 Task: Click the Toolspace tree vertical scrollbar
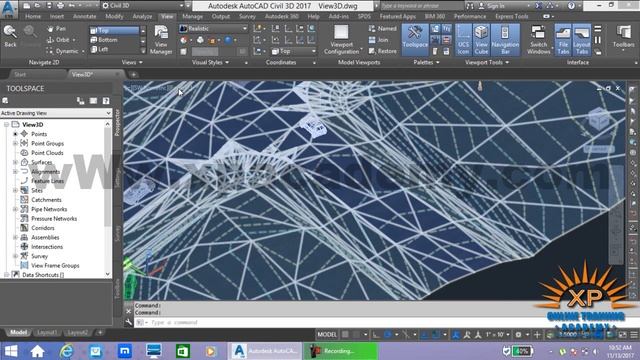point(108,199)
